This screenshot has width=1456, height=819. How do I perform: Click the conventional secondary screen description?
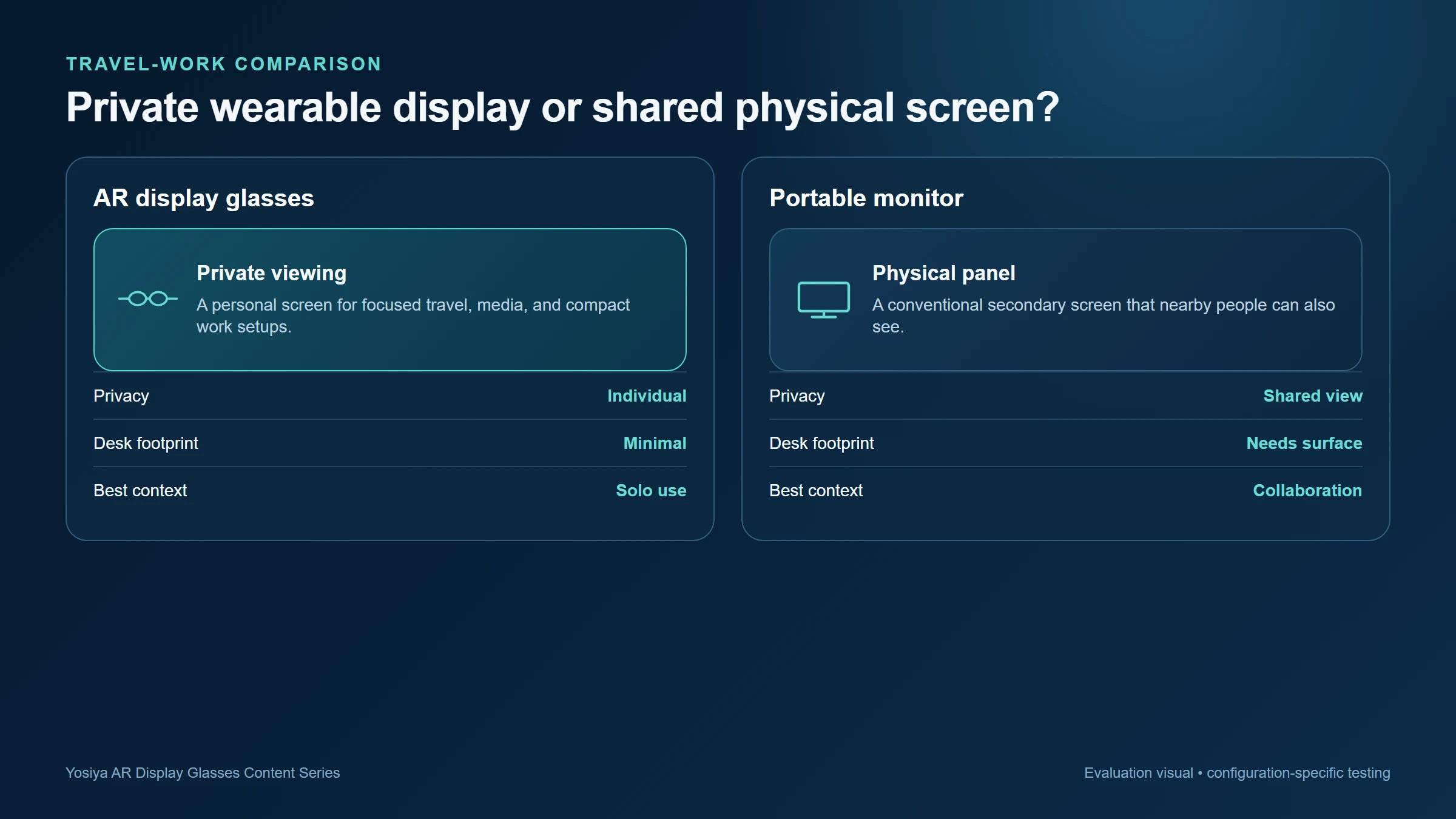1104,315
